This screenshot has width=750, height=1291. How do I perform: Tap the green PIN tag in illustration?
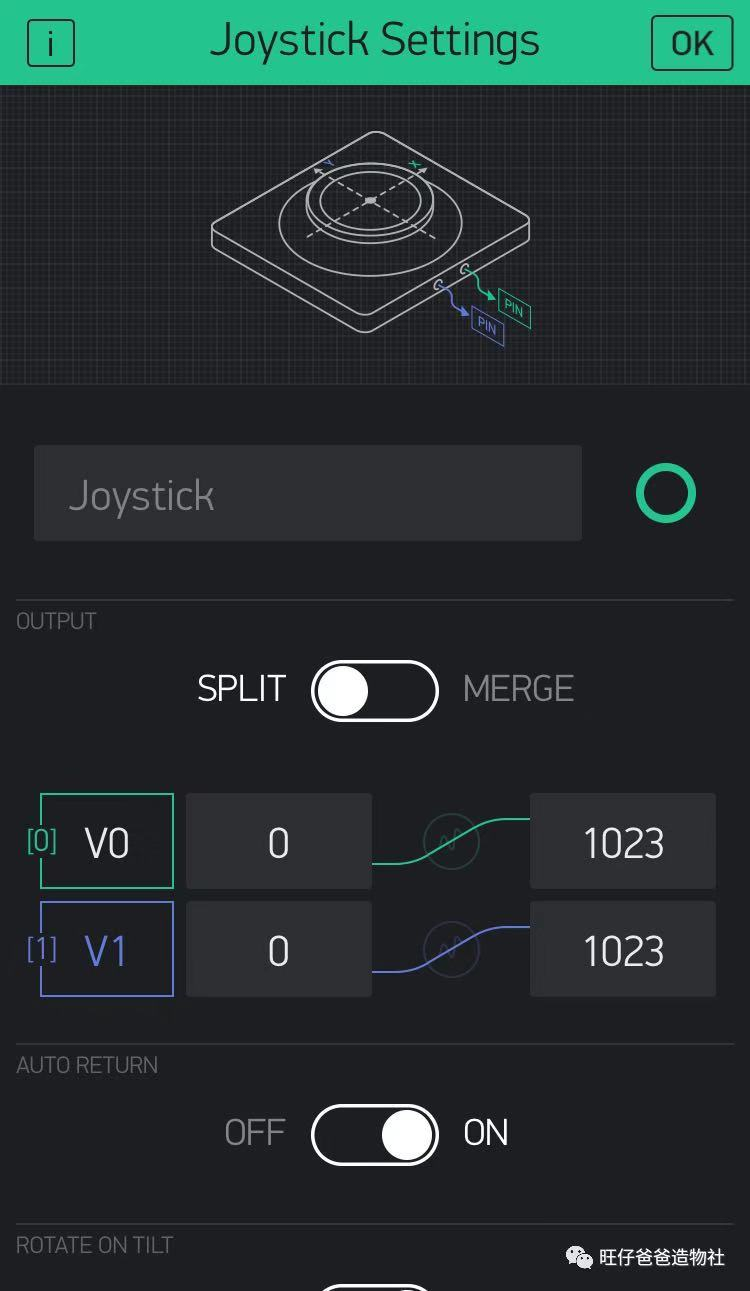tap(514, 308)
